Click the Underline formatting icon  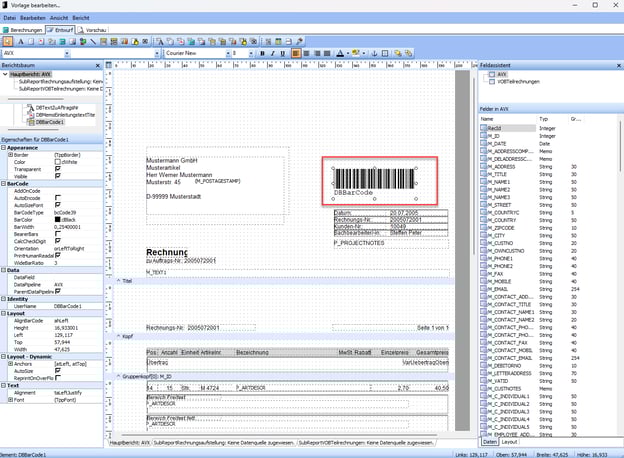pos(285,53)
